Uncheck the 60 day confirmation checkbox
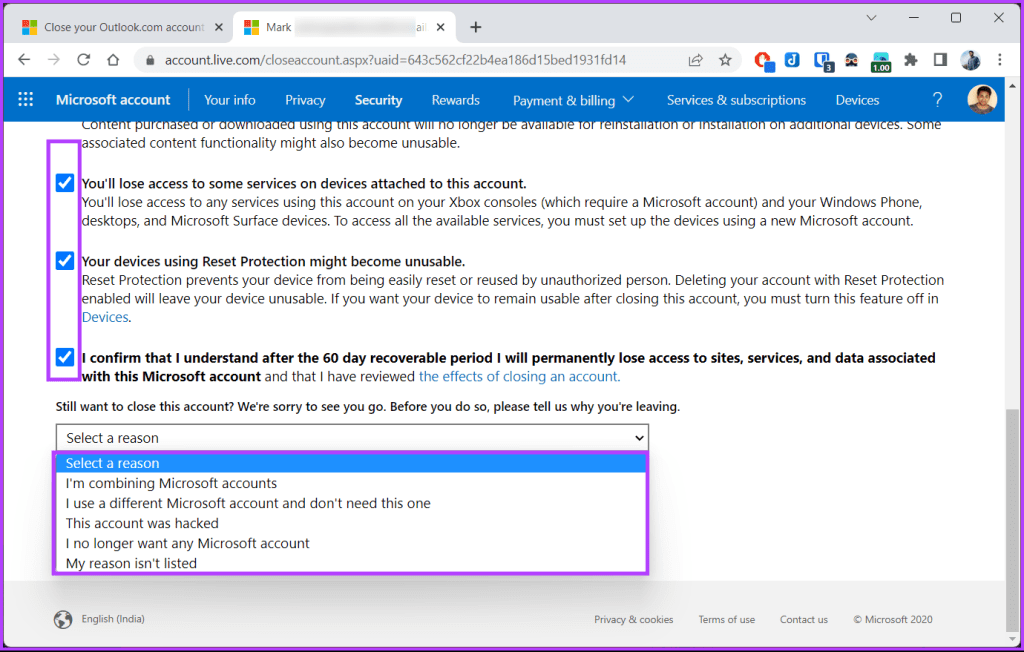The height and width of the screenshot is (652, 1024). click(65, 357)
